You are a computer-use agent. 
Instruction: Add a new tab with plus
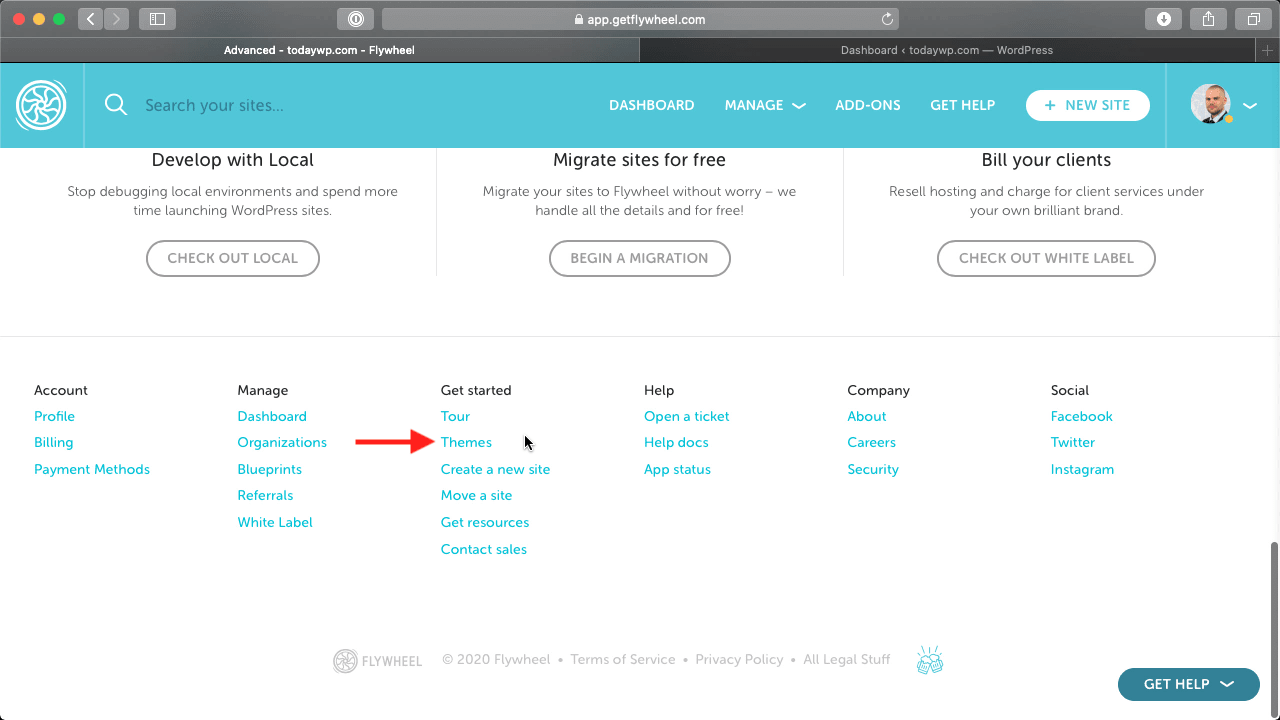[1268, 50]
